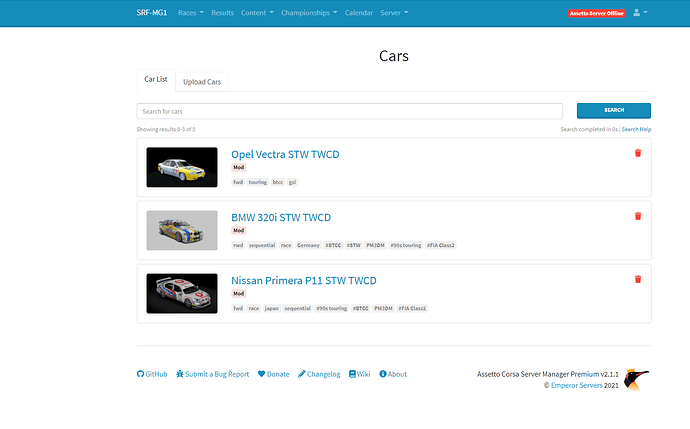Open the About footer link
The image size is (690, 429).
point(393,374)
